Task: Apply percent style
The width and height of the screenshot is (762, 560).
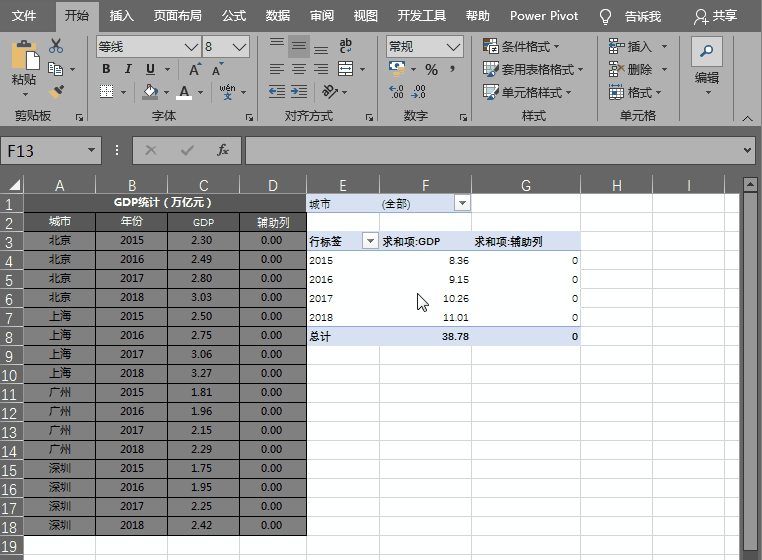Action: [432, 70]
